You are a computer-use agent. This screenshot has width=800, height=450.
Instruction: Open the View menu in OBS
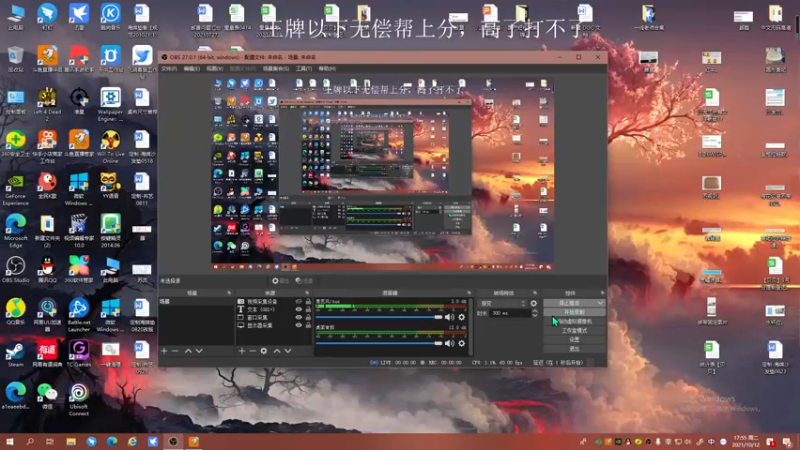215,68
